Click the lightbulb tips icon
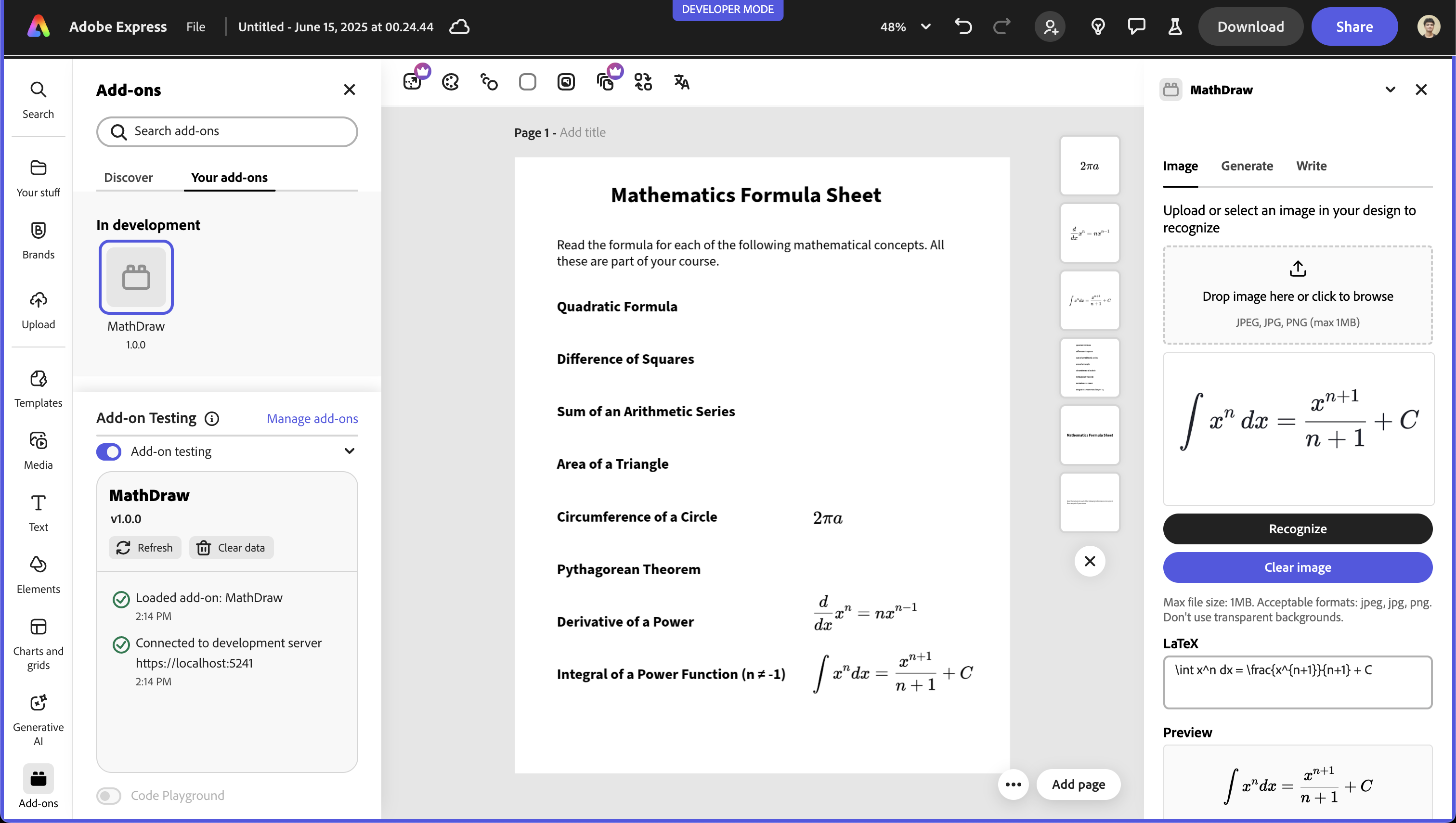This screenshot has height=823, width=1456. tap(1097, 26)
